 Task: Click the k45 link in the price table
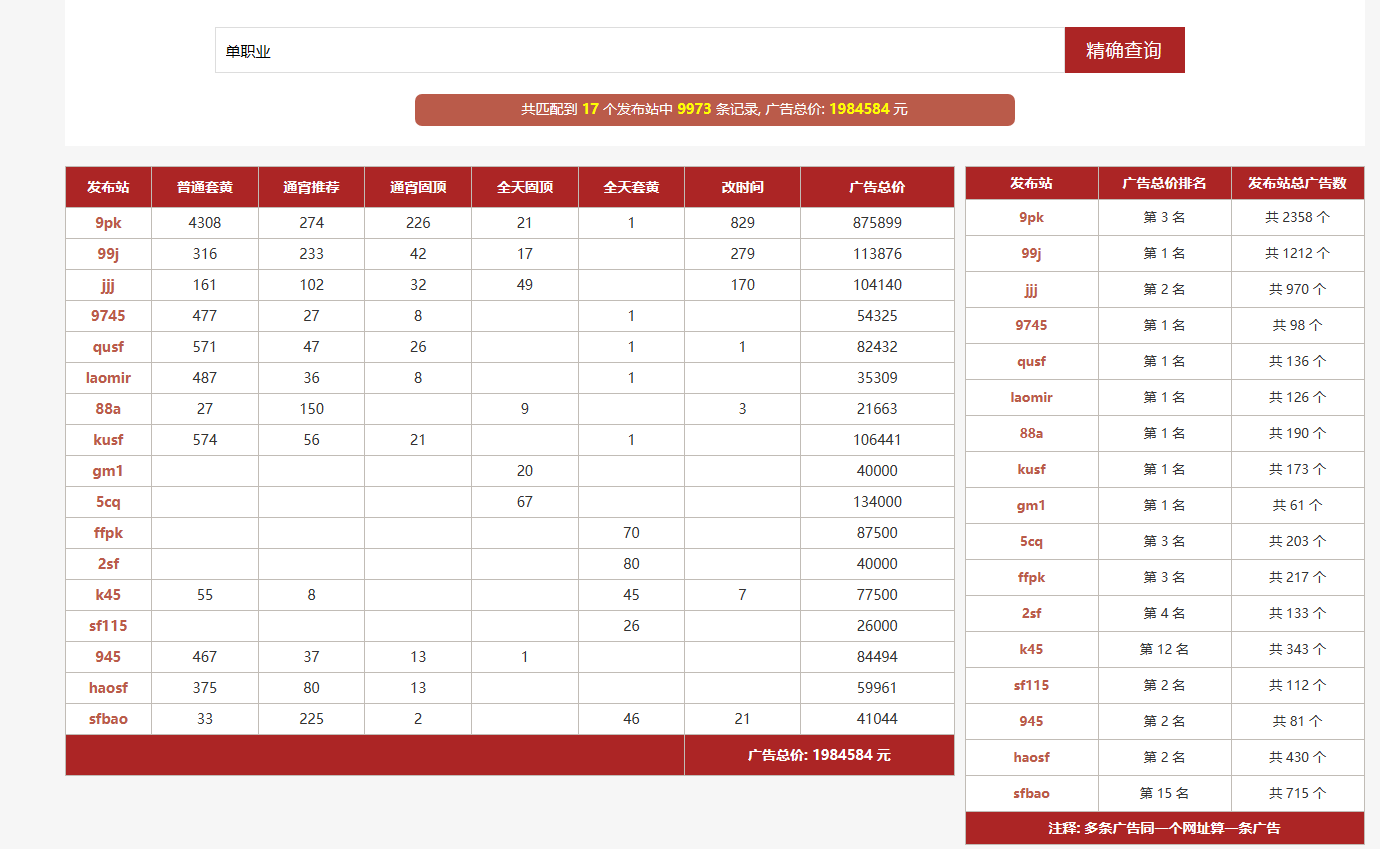108,595
